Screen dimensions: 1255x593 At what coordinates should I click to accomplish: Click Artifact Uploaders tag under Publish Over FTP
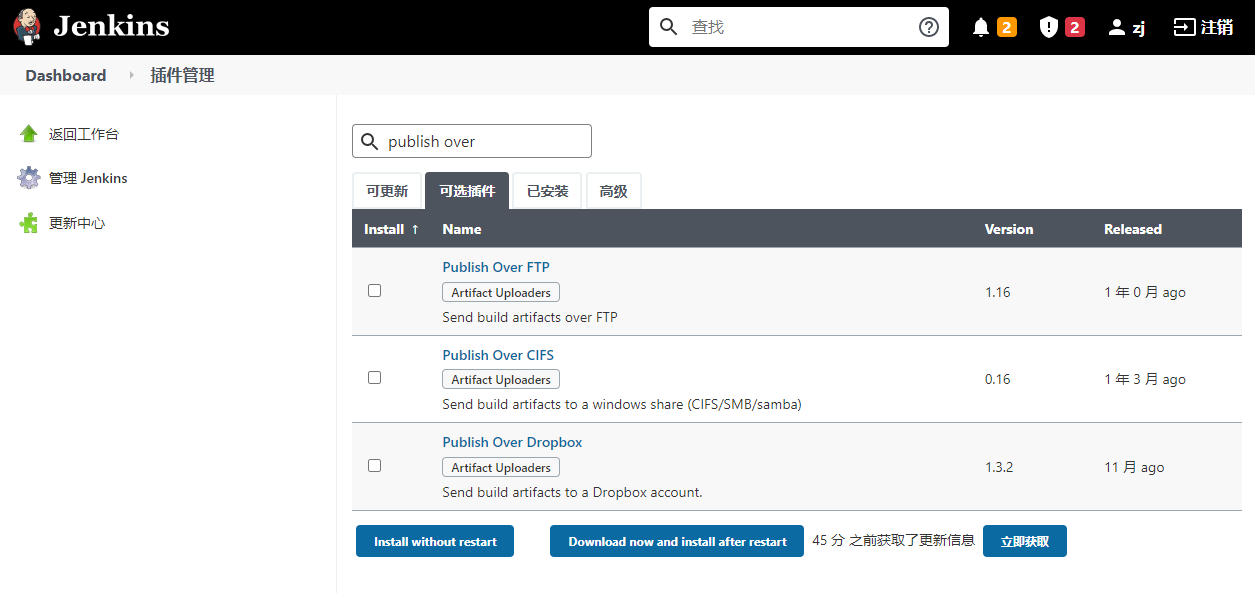pos(501,292)
